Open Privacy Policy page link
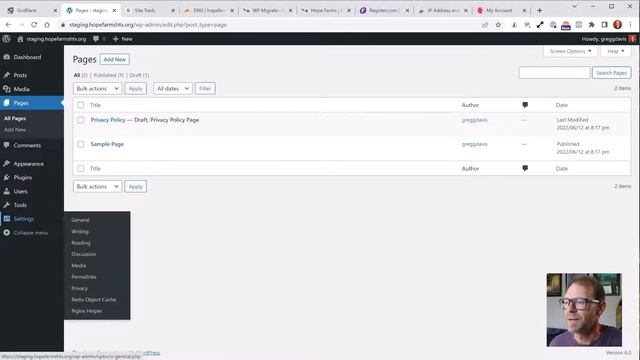This screenshot has width=640, height=360. coord(108,120)
